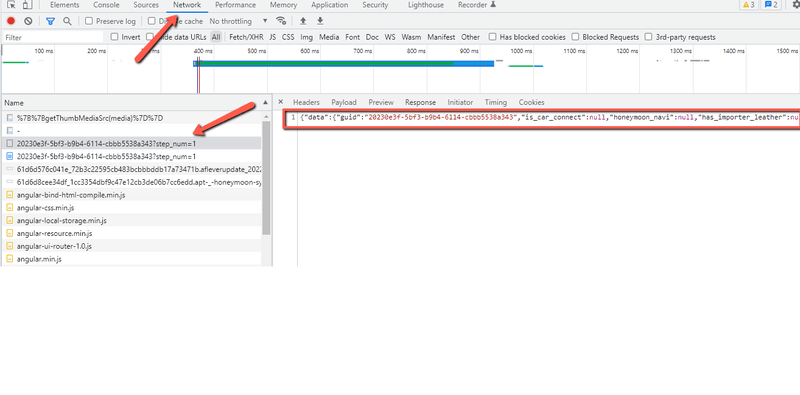Filter requests by Other type
800x395 pixels.
point(470,37)
